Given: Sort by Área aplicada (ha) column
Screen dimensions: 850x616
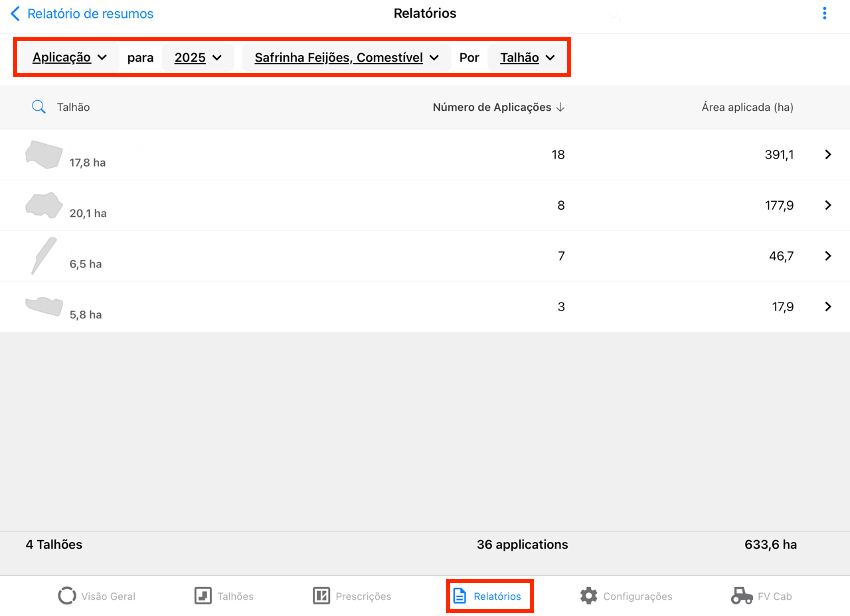Looking at the screenshot, I should tap(747, 107).
